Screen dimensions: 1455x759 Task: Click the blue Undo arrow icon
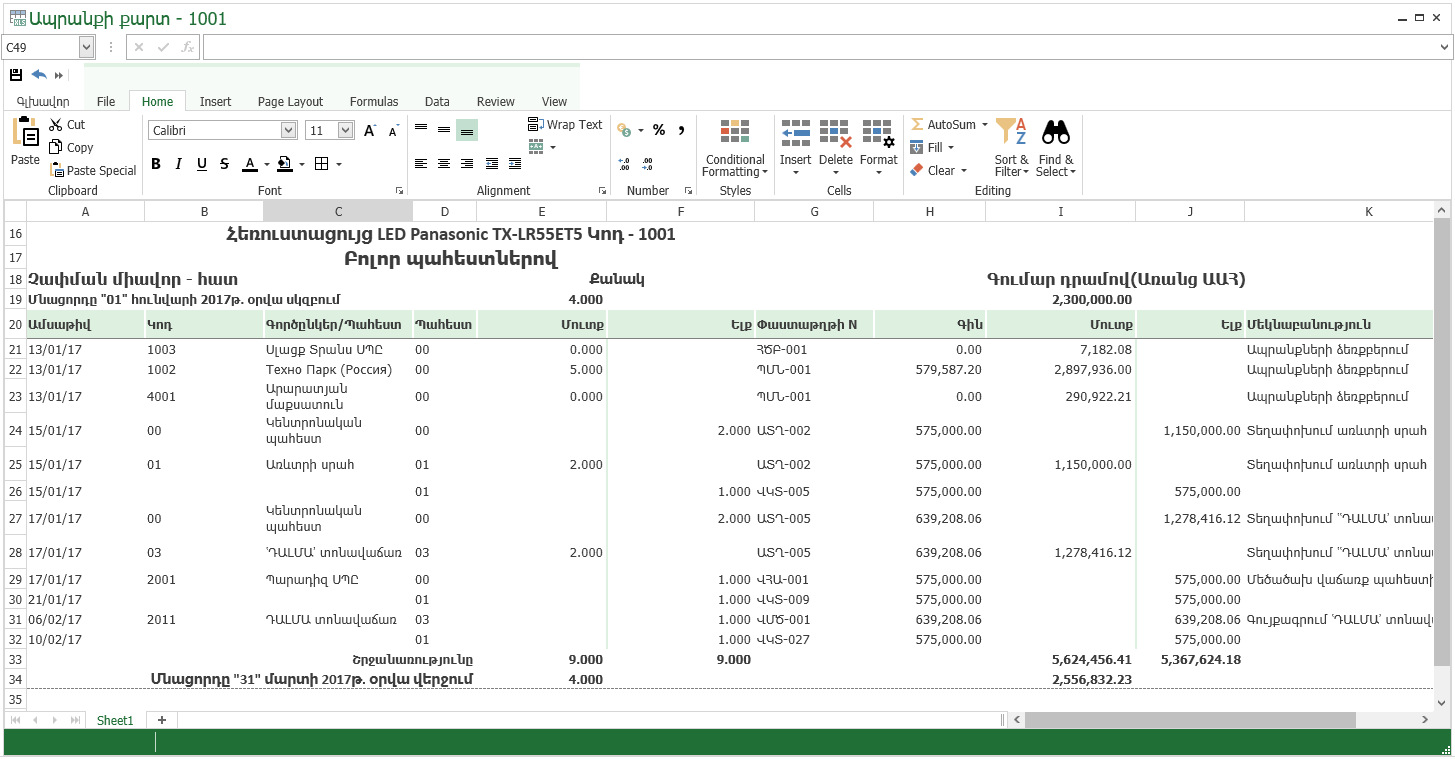click(x=39, y=75)
